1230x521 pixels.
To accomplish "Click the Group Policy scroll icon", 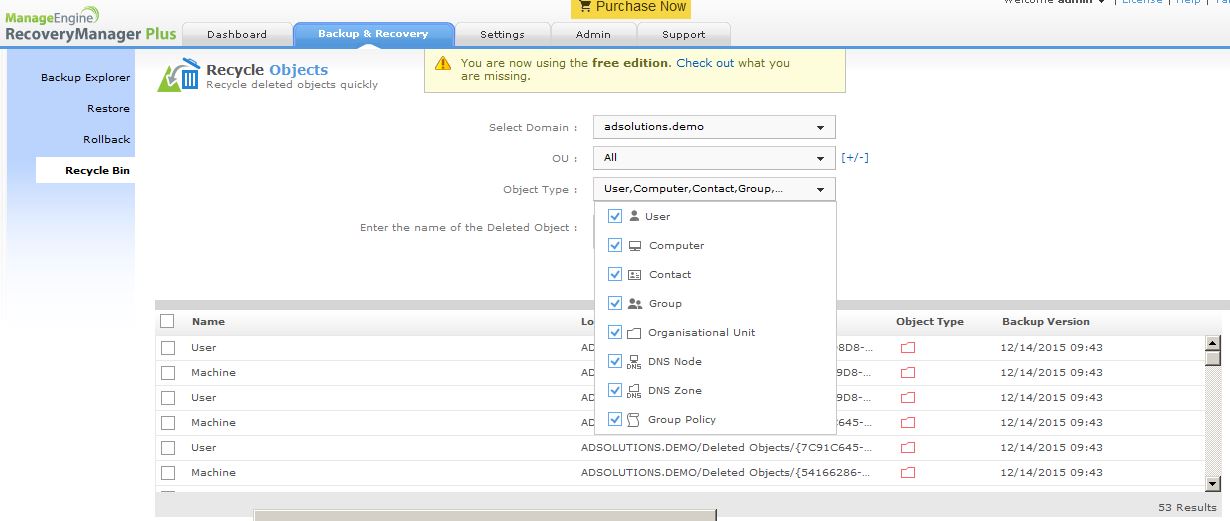I will [x=634, y=420].
